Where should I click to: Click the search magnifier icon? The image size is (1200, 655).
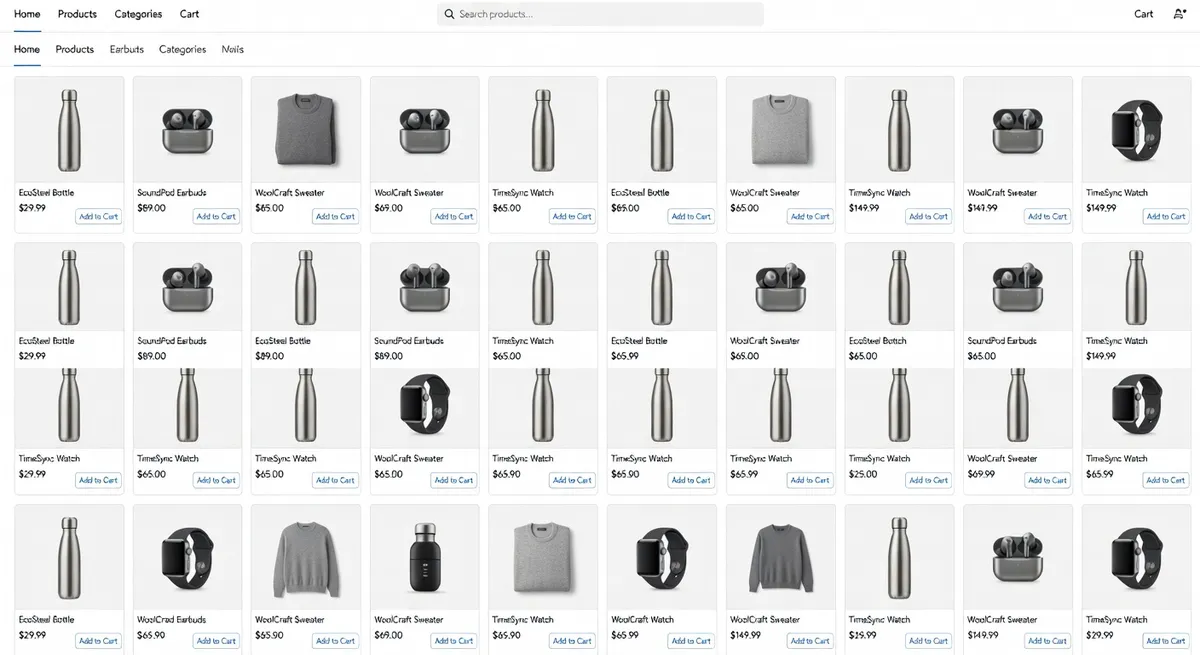click(450, 14)
